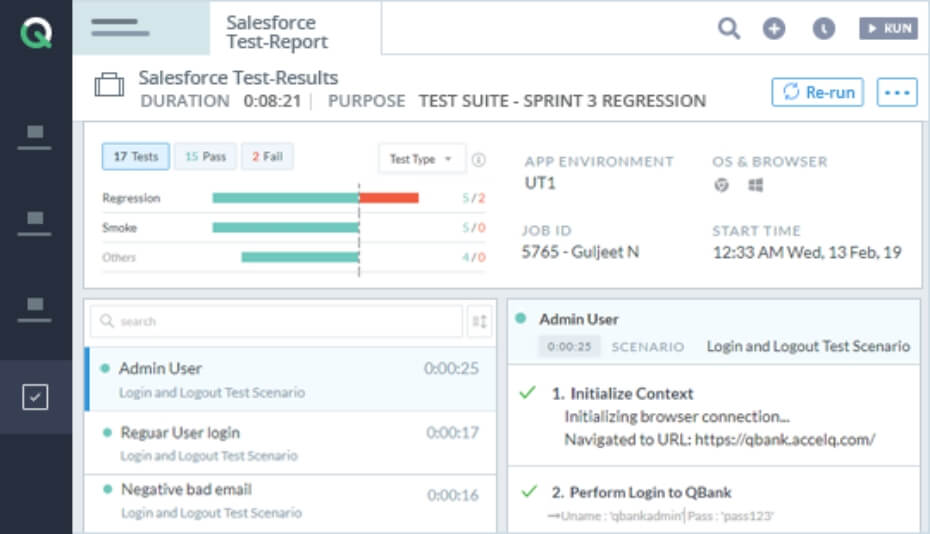Click the search magnifier icon in header

(729, 29)
